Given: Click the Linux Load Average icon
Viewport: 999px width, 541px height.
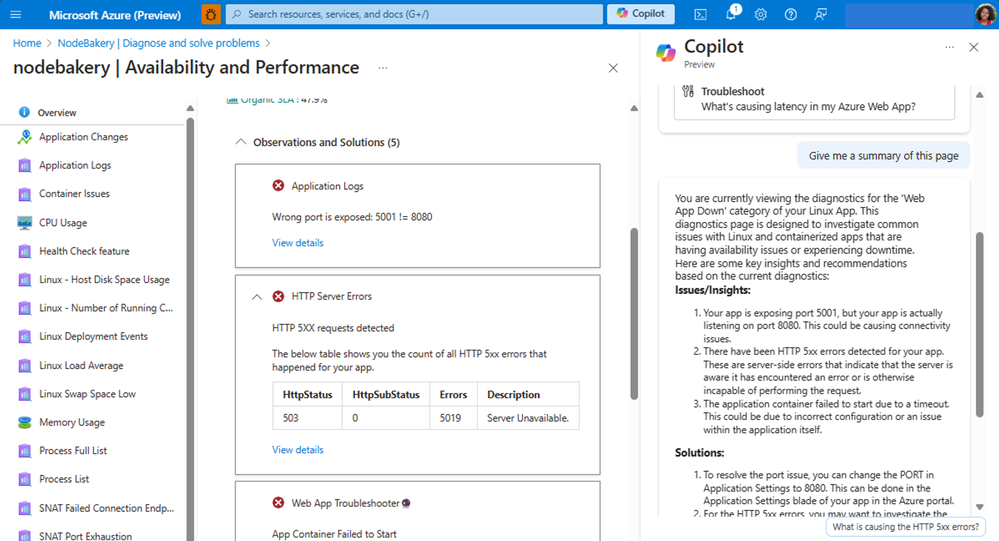Looking at the screenshot, I should [24, 365].
